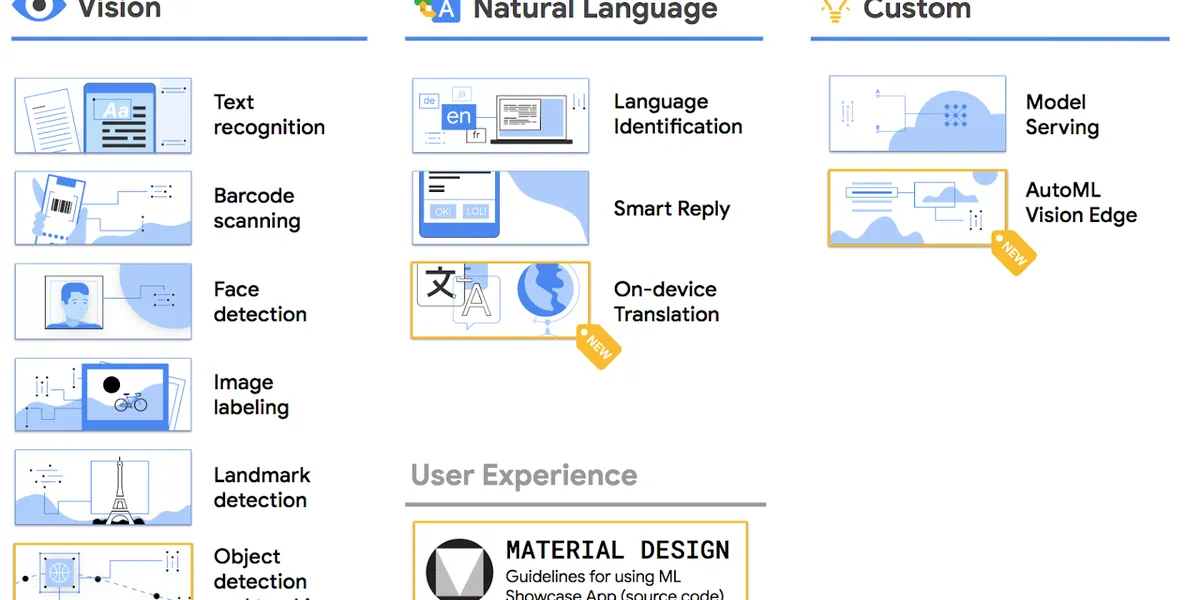
Task: Click the "Text recognition" label
Action: (269, 115)
